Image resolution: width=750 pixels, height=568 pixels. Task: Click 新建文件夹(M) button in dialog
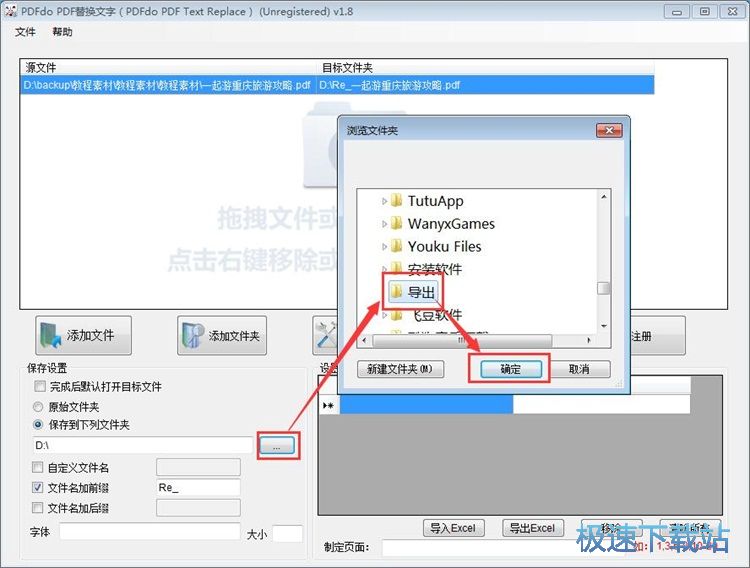[400, 369]
